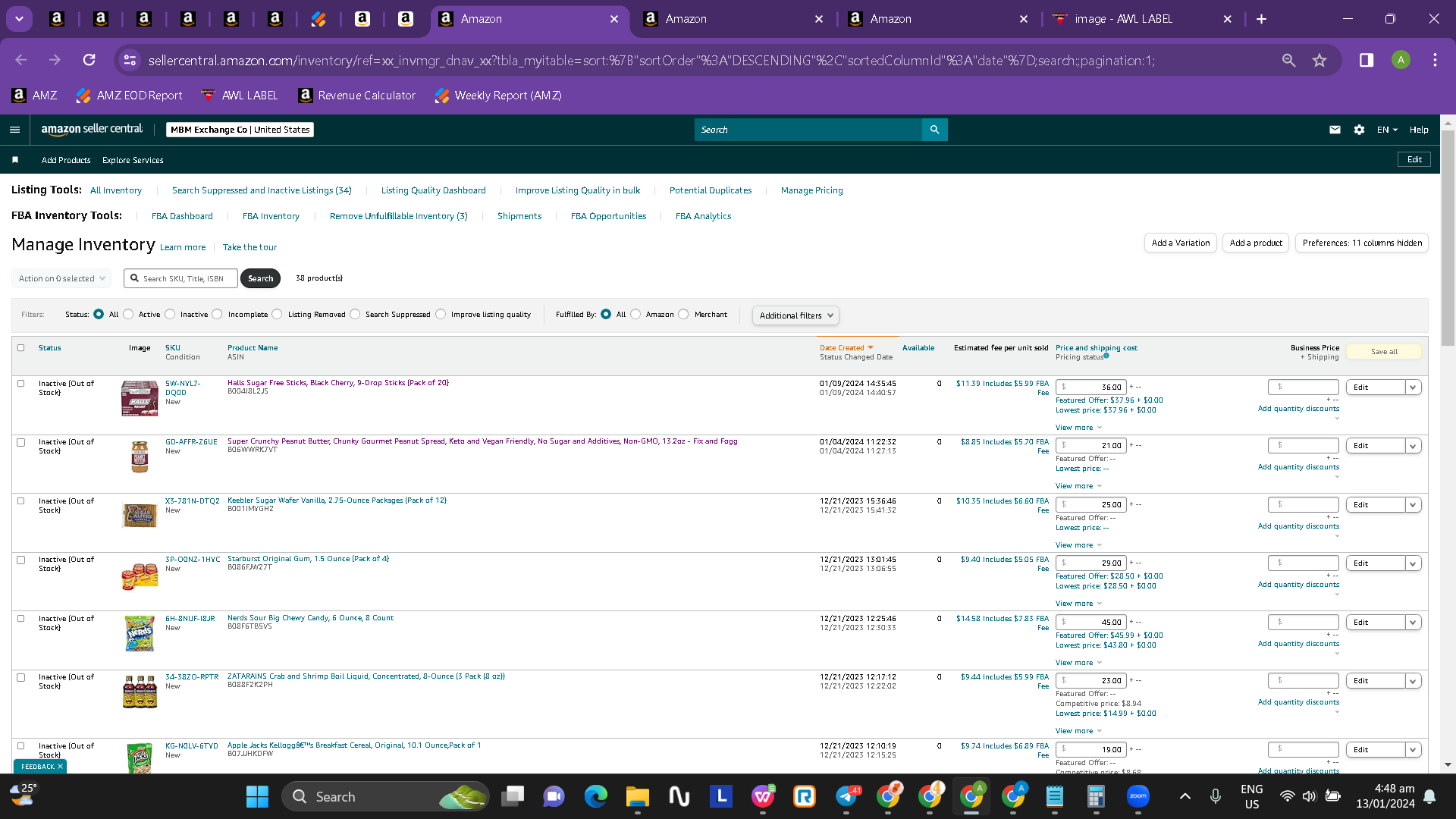
Task: Select the Inactive status radio button
Action: pos(170,314)
